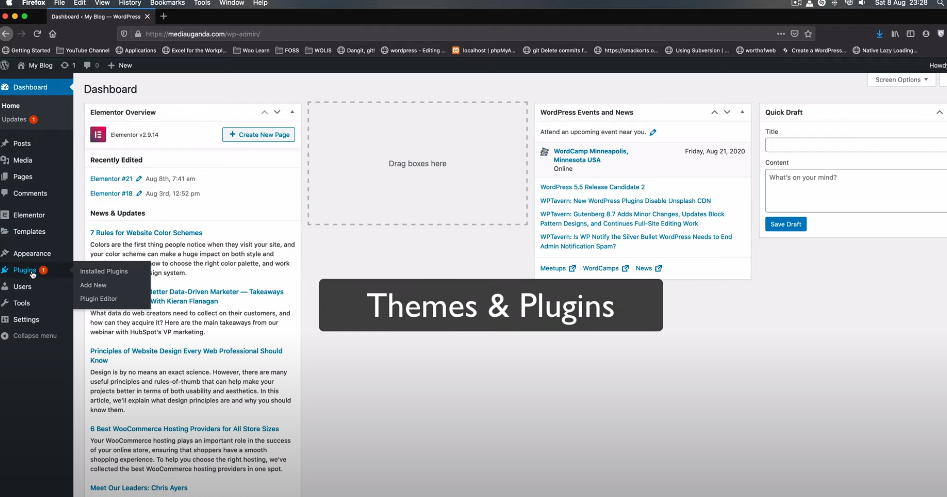Open 6 Best WooCommerce Hosting Providers article
The width and height of the screenshot is (947, 497).
coord(185,429)
